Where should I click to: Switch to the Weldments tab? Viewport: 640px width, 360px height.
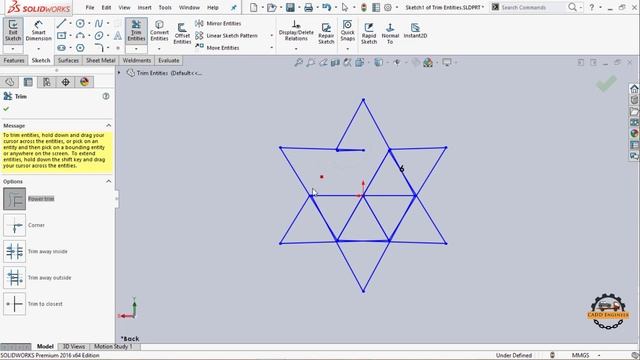(137, 60)
